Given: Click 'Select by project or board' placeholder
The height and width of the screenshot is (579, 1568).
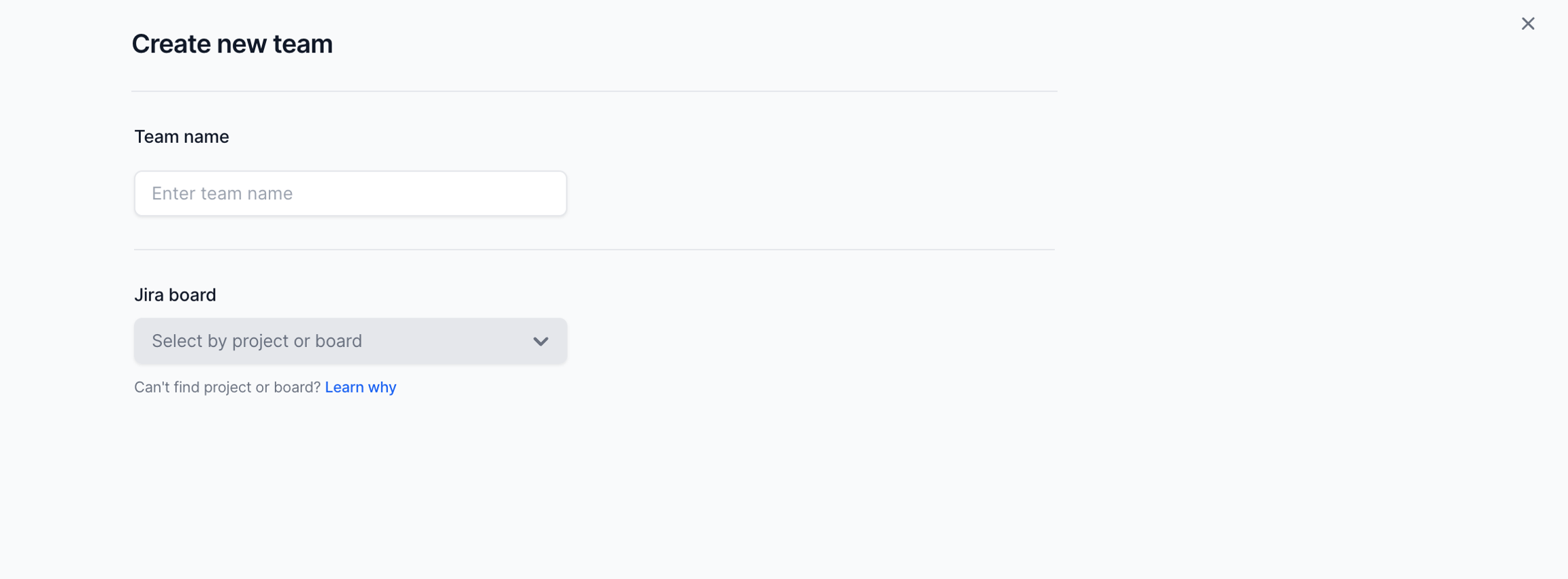Looking at the screenshot, I should pos(257,341).
